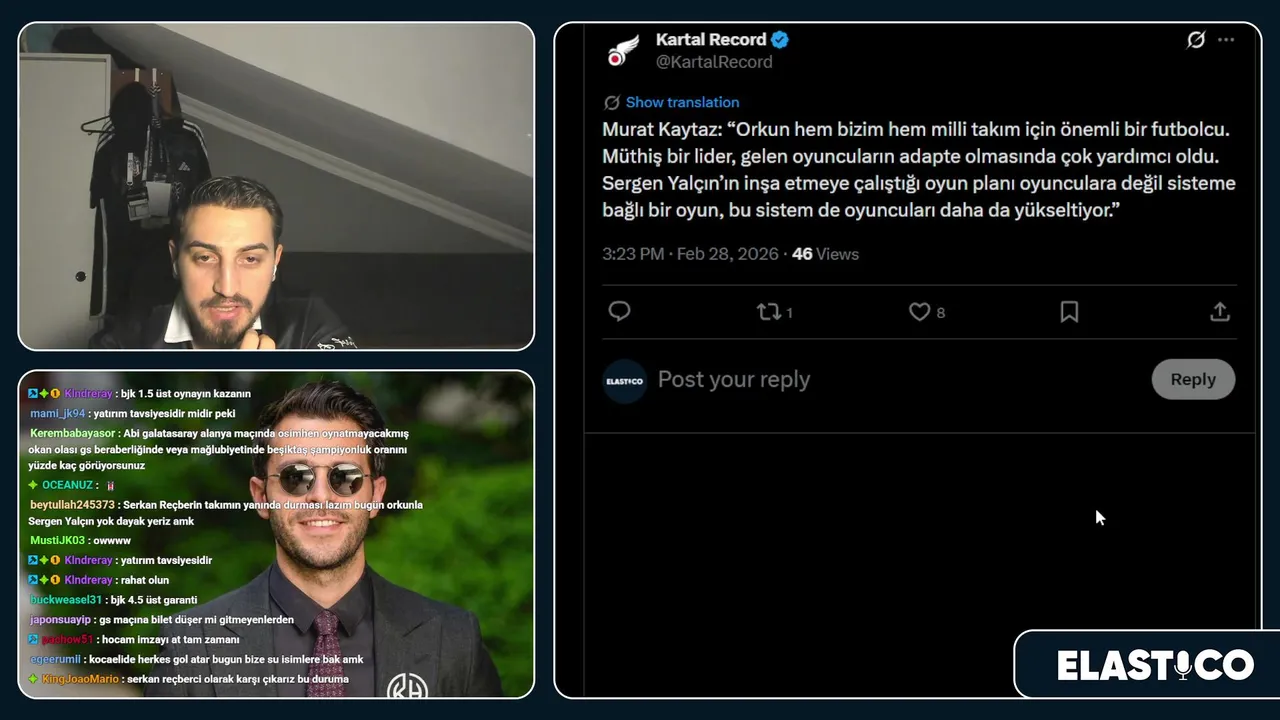Select chat username Kerembabayasor

click(73, 434)
